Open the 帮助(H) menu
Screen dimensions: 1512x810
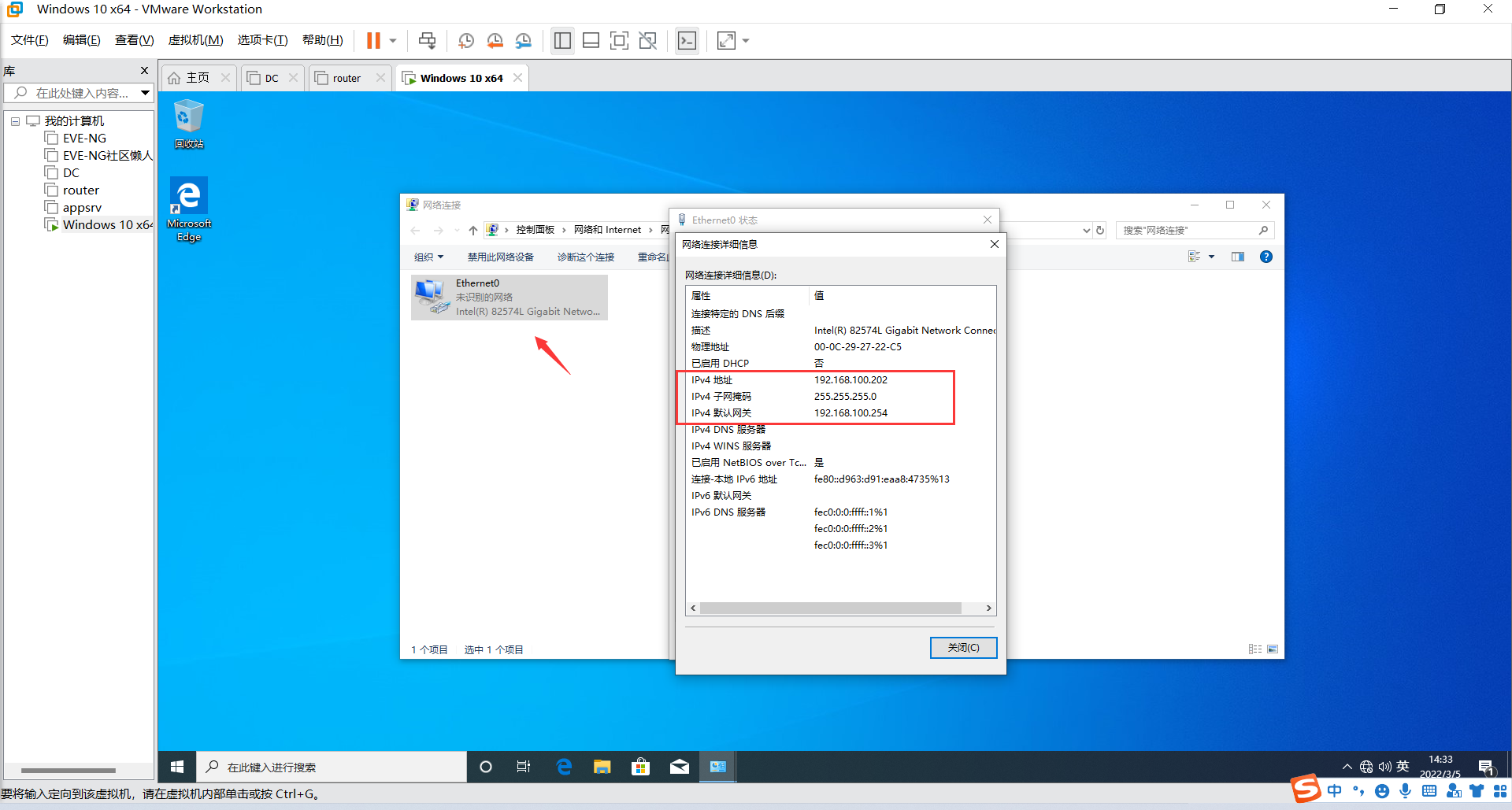(x=323, y=40)
